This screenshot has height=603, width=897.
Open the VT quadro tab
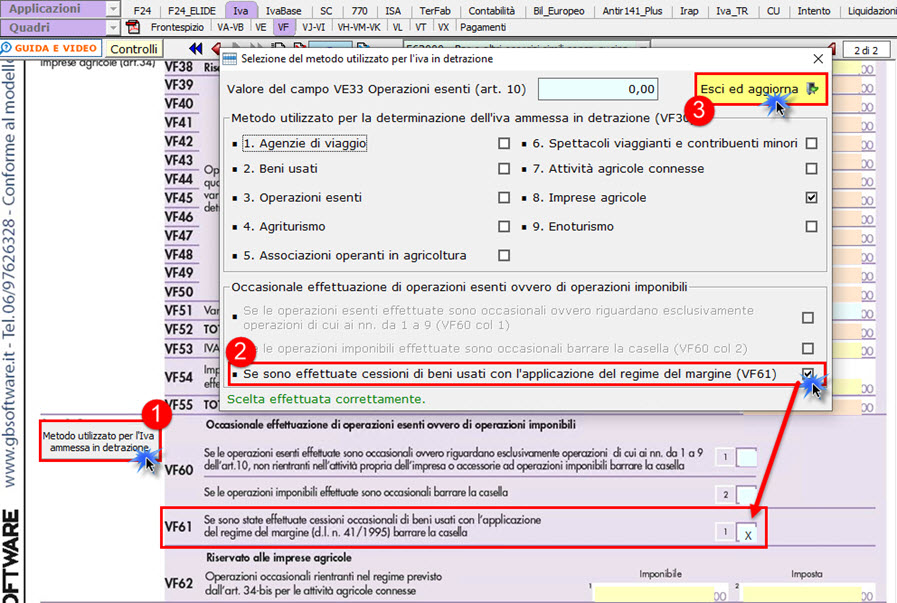pyautogui.click(x=420, y=27)
